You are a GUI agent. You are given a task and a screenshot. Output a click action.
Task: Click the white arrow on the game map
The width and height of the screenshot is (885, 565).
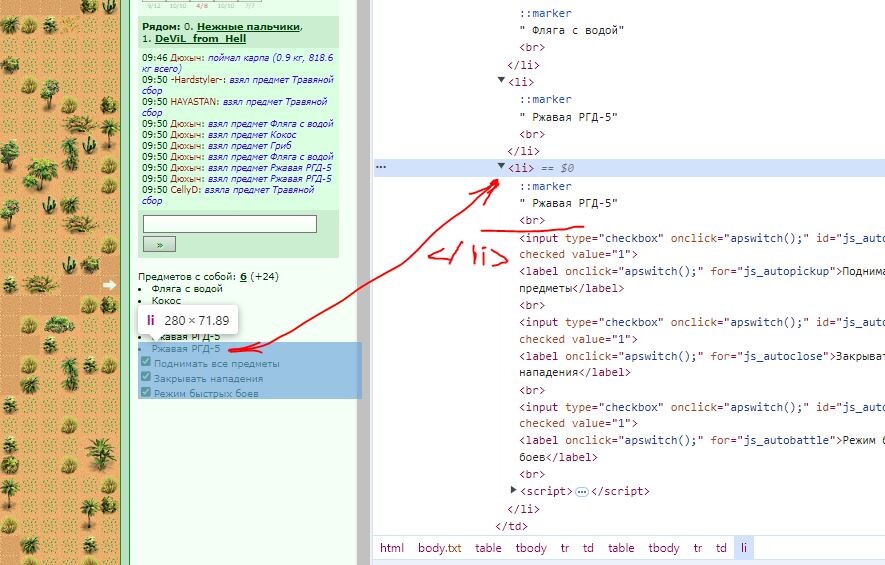coord(109,285)
